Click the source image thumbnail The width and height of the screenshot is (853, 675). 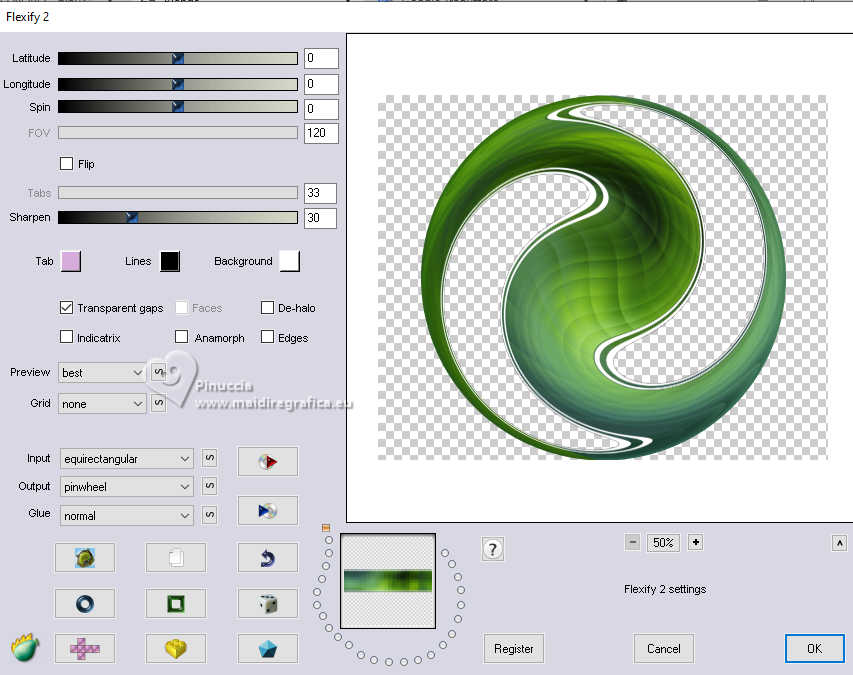click(x=388, y=581)
